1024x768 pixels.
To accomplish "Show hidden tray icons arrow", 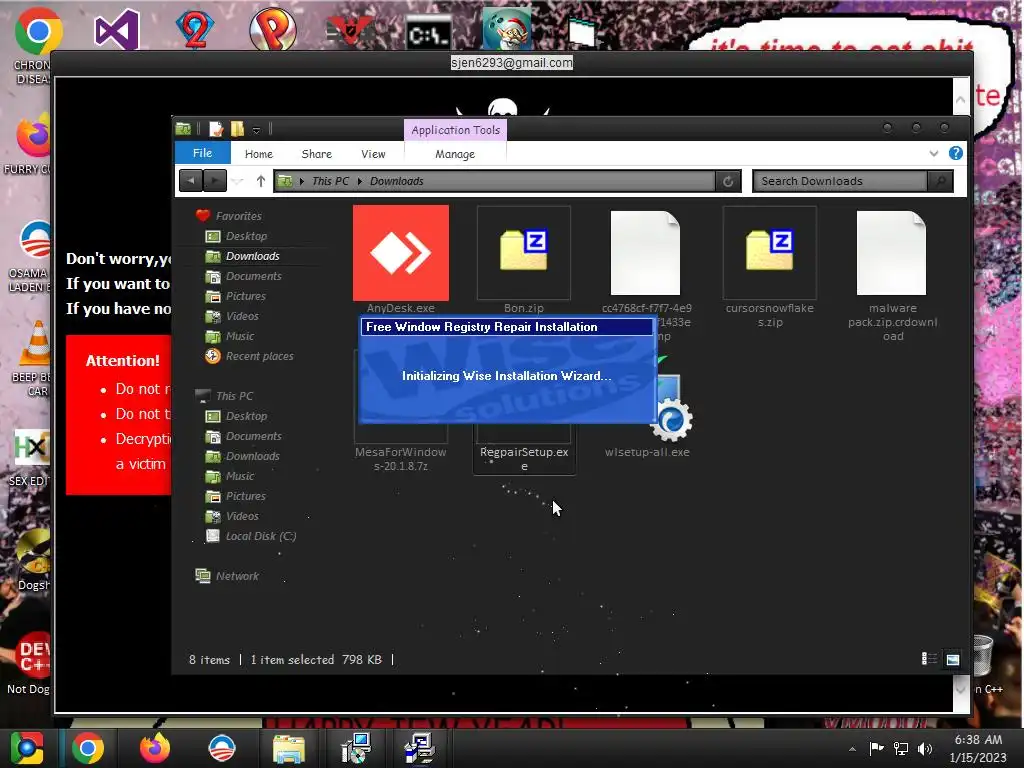I will (x=852, y=749).
